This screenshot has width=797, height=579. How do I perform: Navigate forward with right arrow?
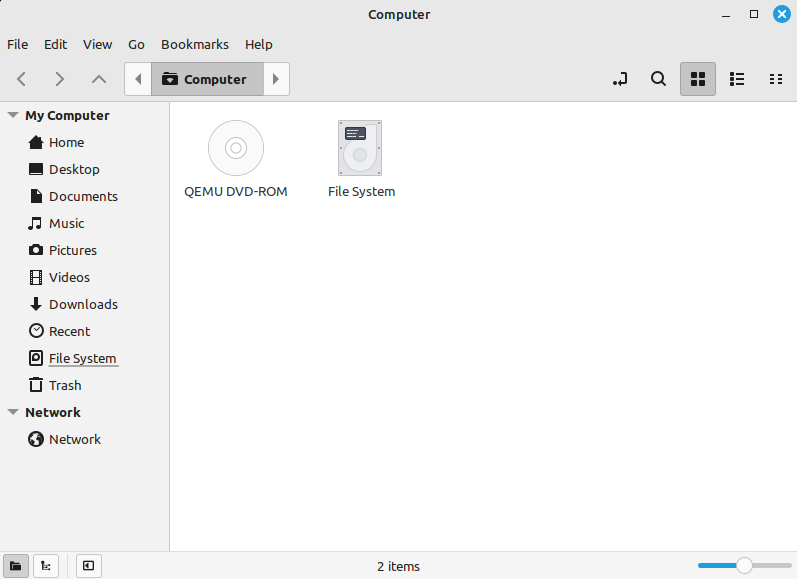pyautogui.click(x=60, y=79)
